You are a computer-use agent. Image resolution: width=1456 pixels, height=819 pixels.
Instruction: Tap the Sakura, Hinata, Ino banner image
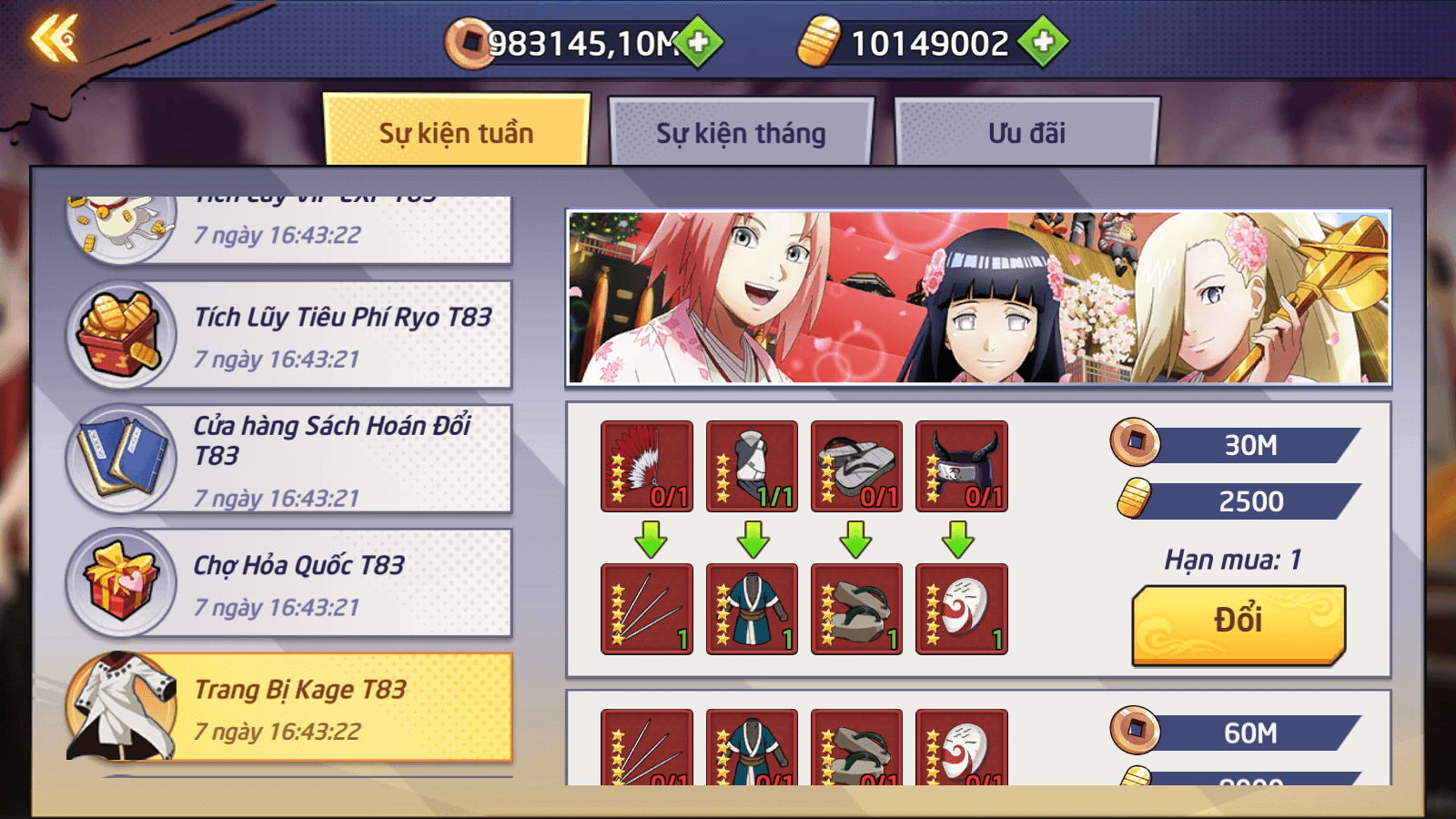point(979,298)
